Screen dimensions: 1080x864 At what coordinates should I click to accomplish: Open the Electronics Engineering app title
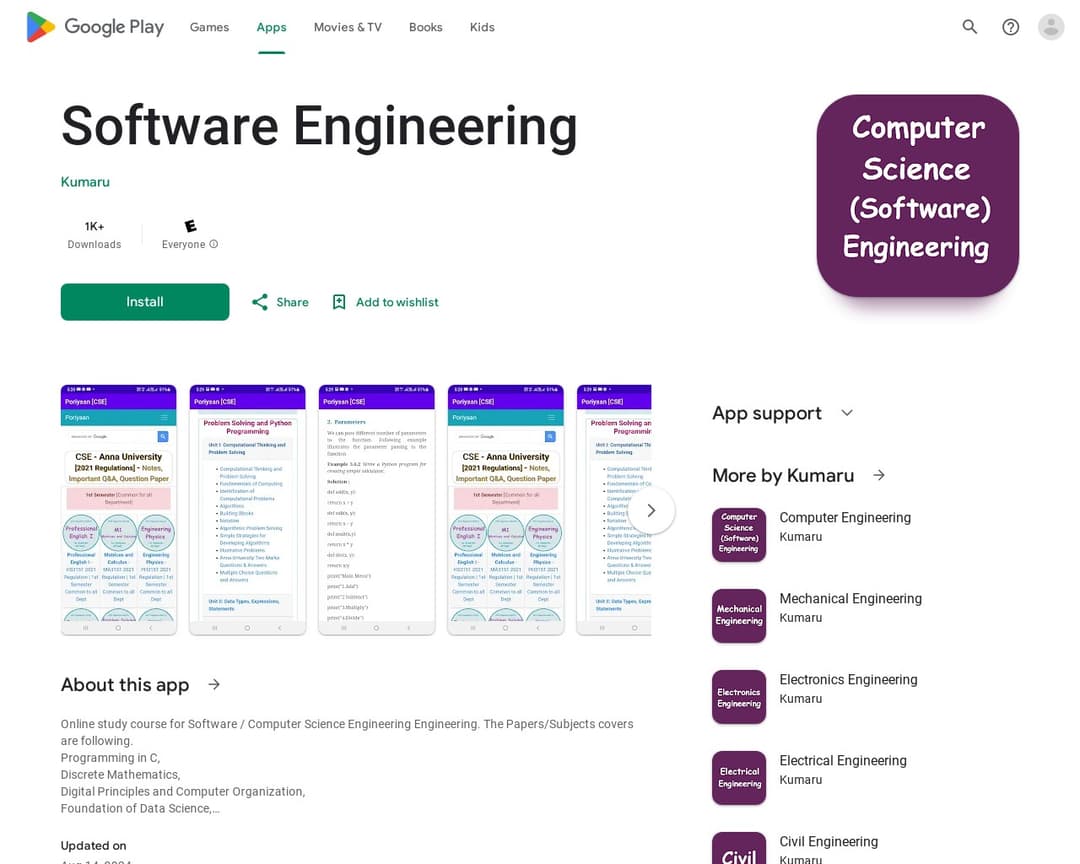[x=849, y=679]
